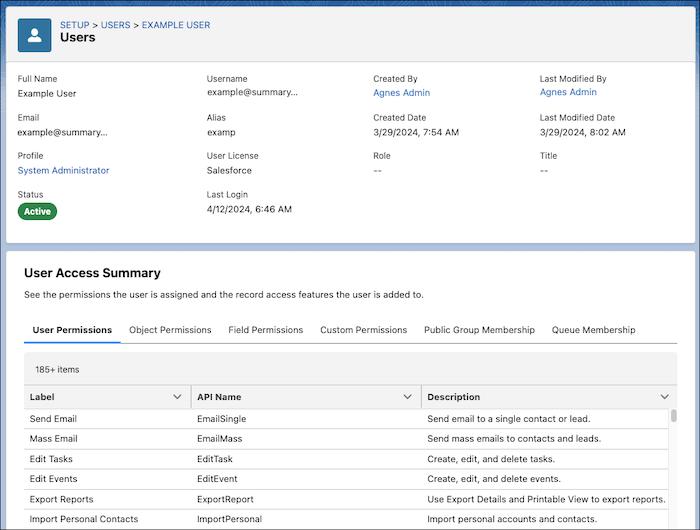Click the EXAMPLE USER breadcrumb
This screenshot has width=700, height=530.
pos(175,25)
